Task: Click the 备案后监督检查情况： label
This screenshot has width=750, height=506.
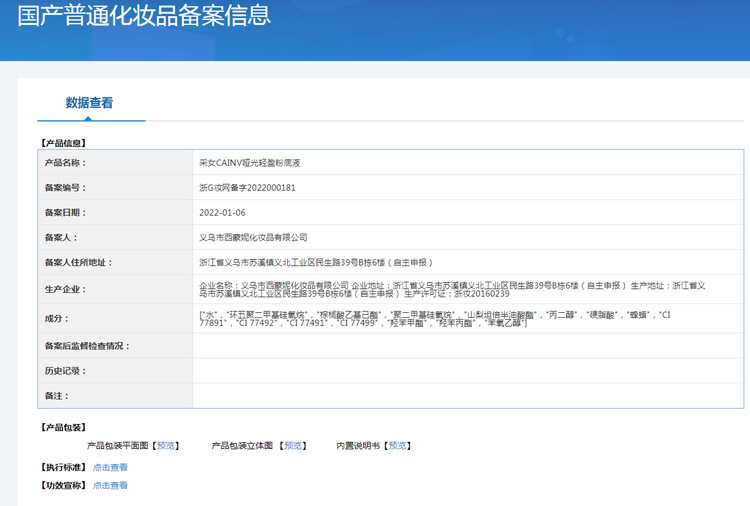Action: 88,346
